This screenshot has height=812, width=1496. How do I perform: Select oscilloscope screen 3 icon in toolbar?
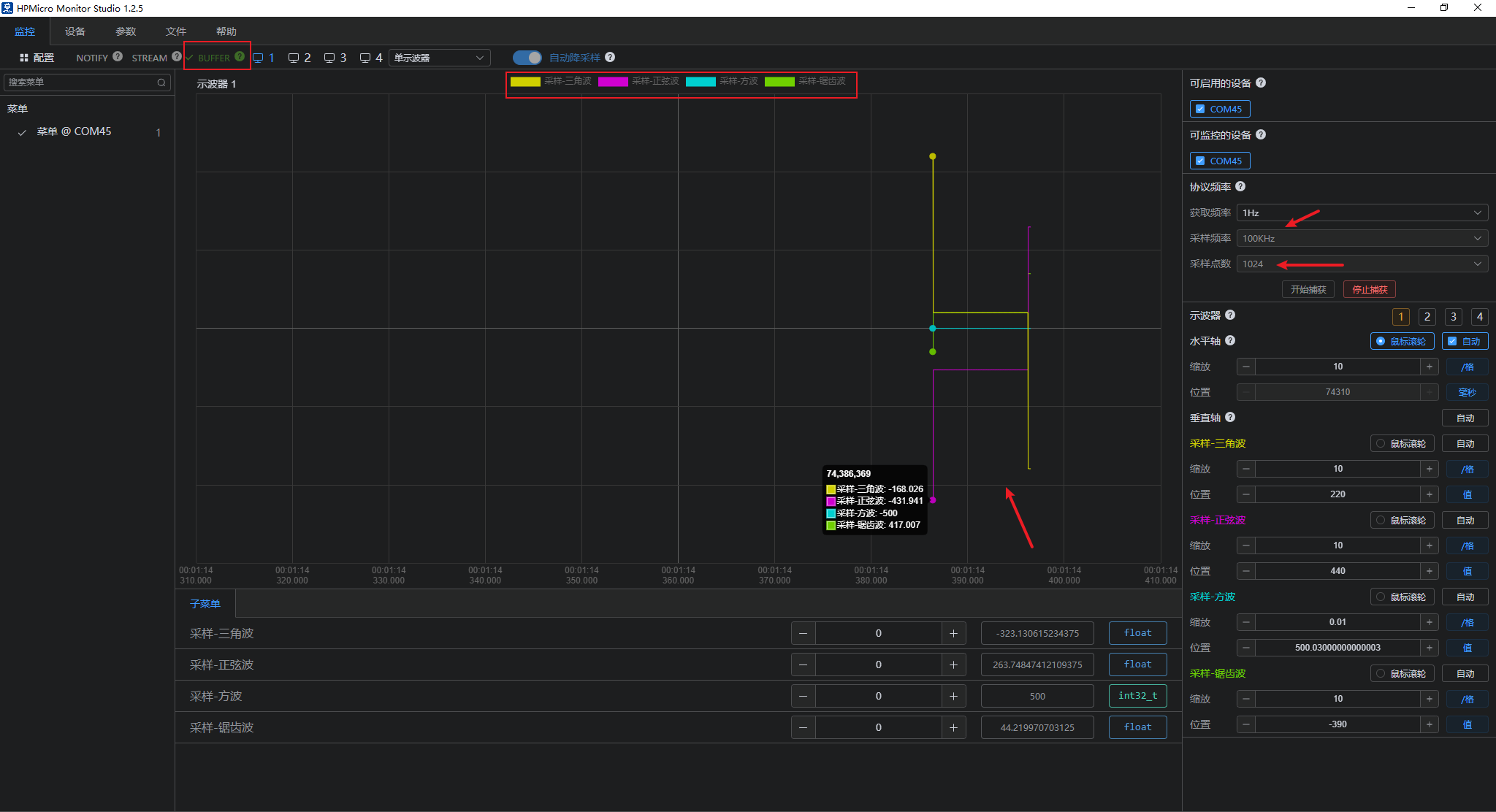(329, 58)
